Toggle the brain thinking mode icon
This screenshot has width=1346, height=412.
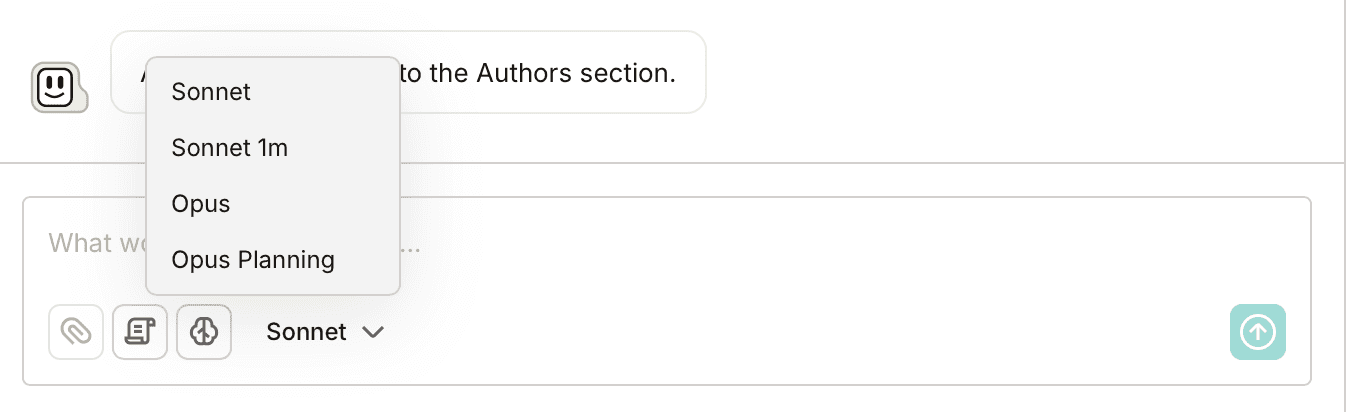coord(204,332)
